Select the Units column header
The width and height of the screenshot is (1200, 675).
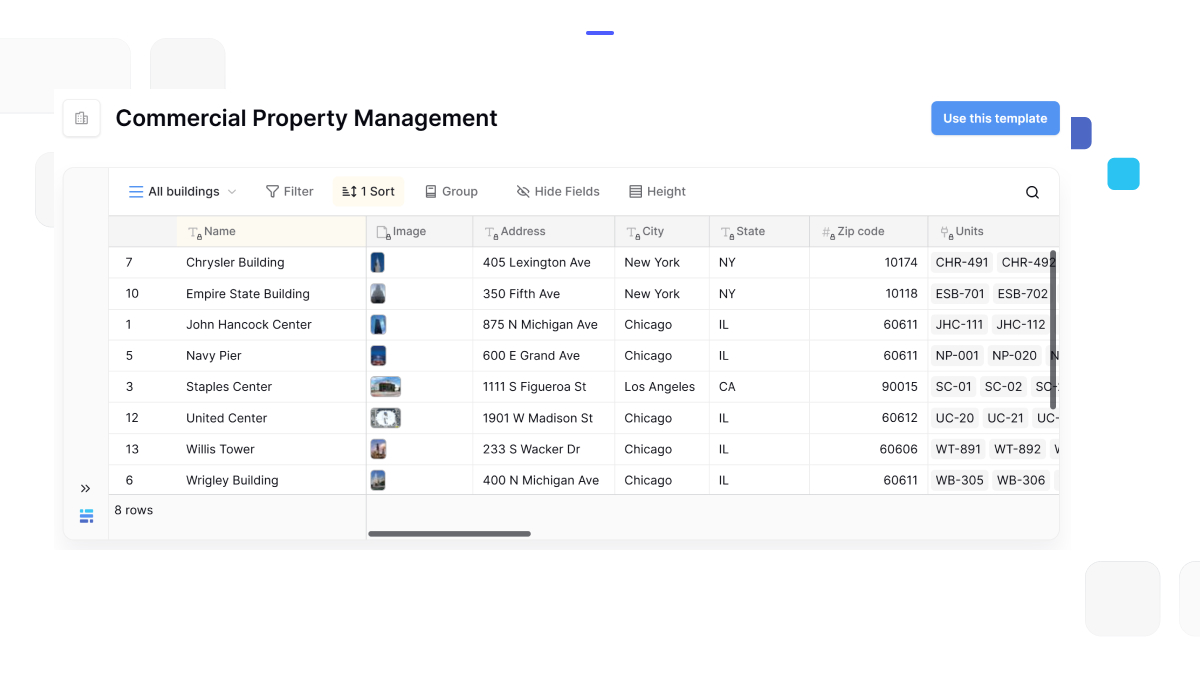click(968, 231)
